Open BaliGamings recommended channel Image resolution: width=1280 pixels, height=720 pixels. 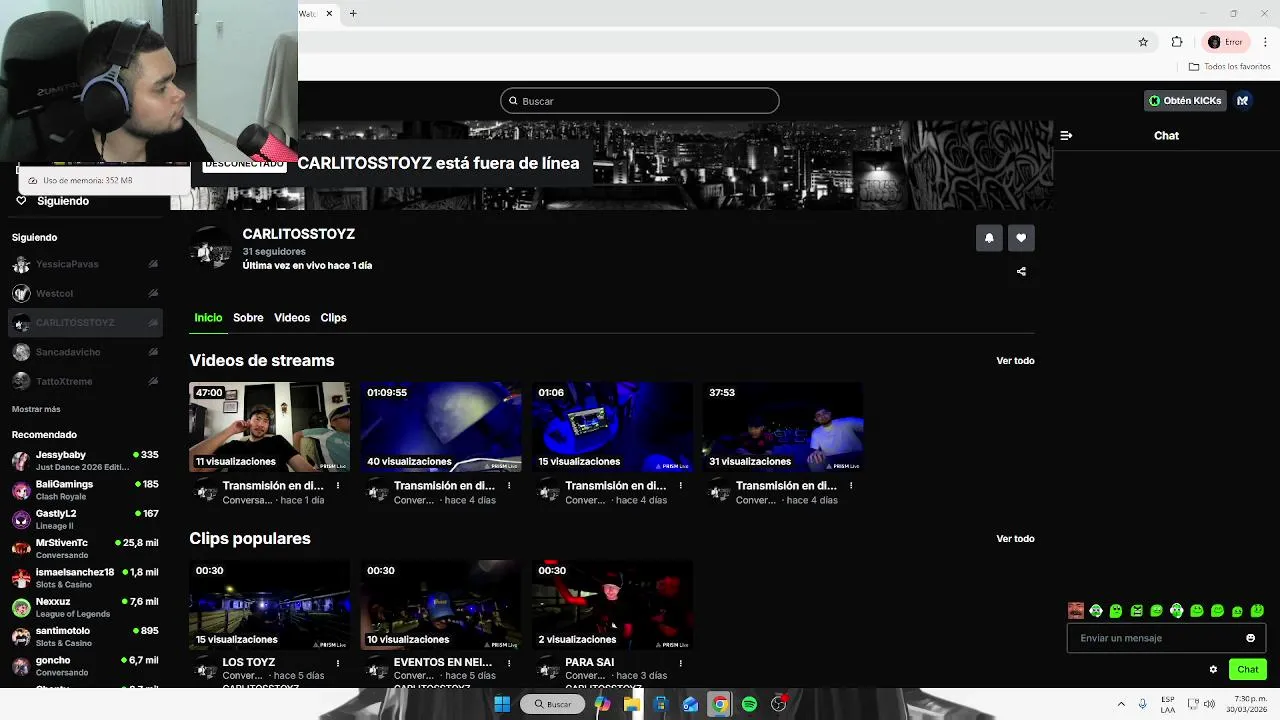point(85,490)
